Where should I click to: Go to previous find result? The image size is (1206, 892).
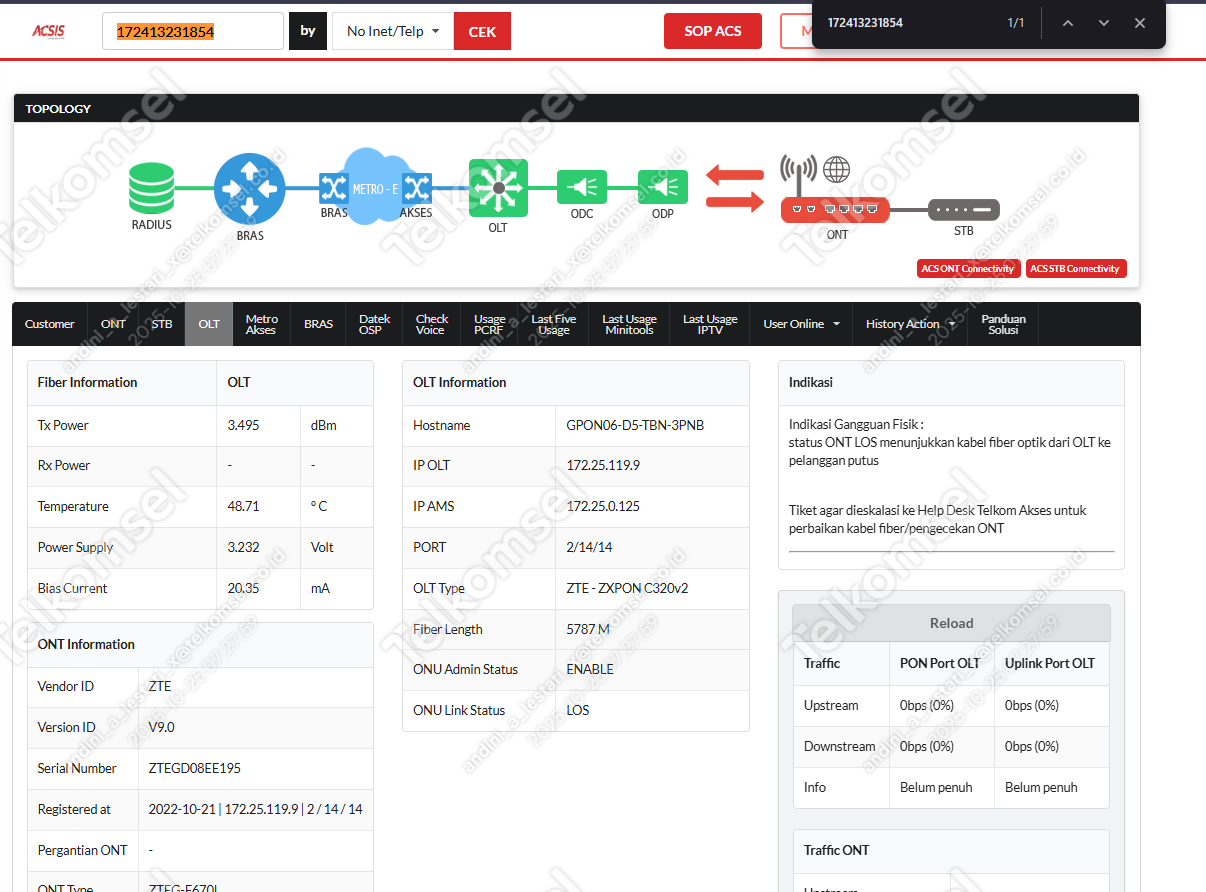[1068, 23]
